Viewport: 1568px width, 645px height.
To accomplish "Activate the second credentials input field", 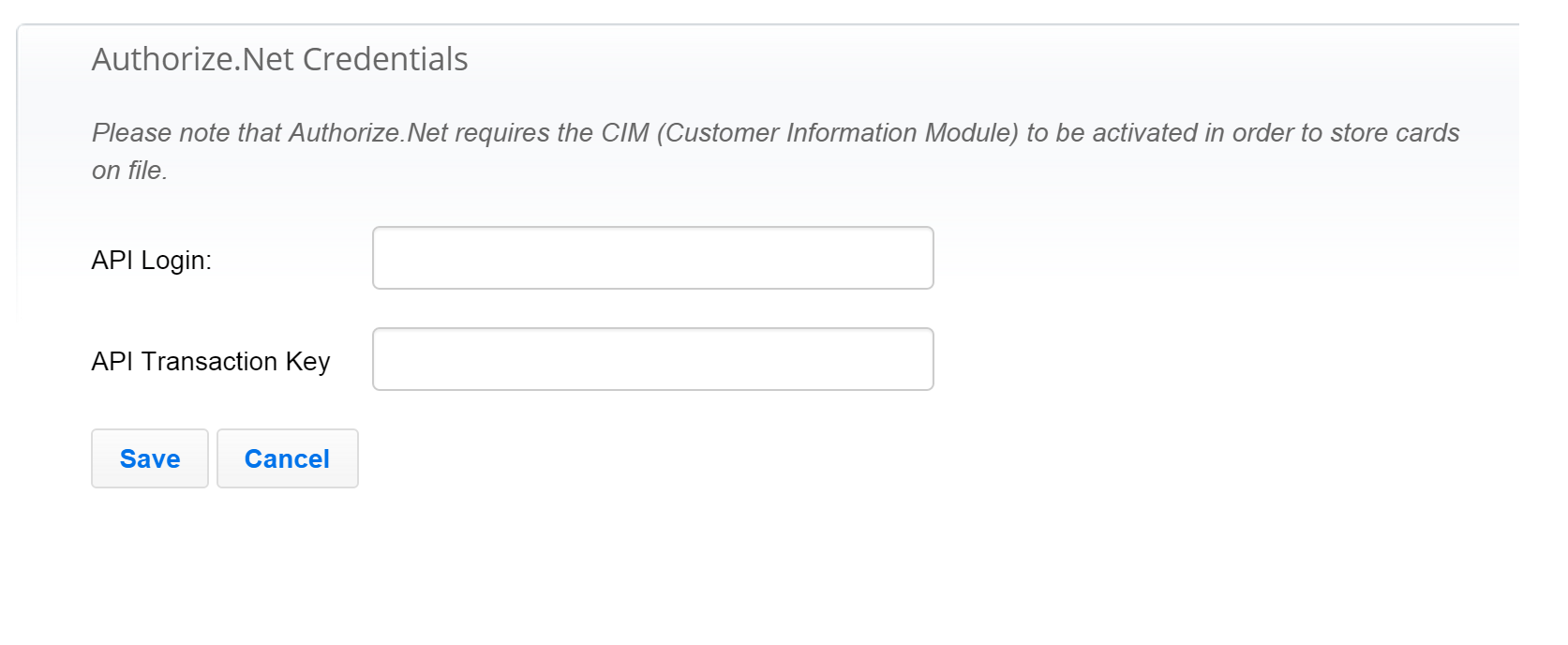I will (652, 359).
